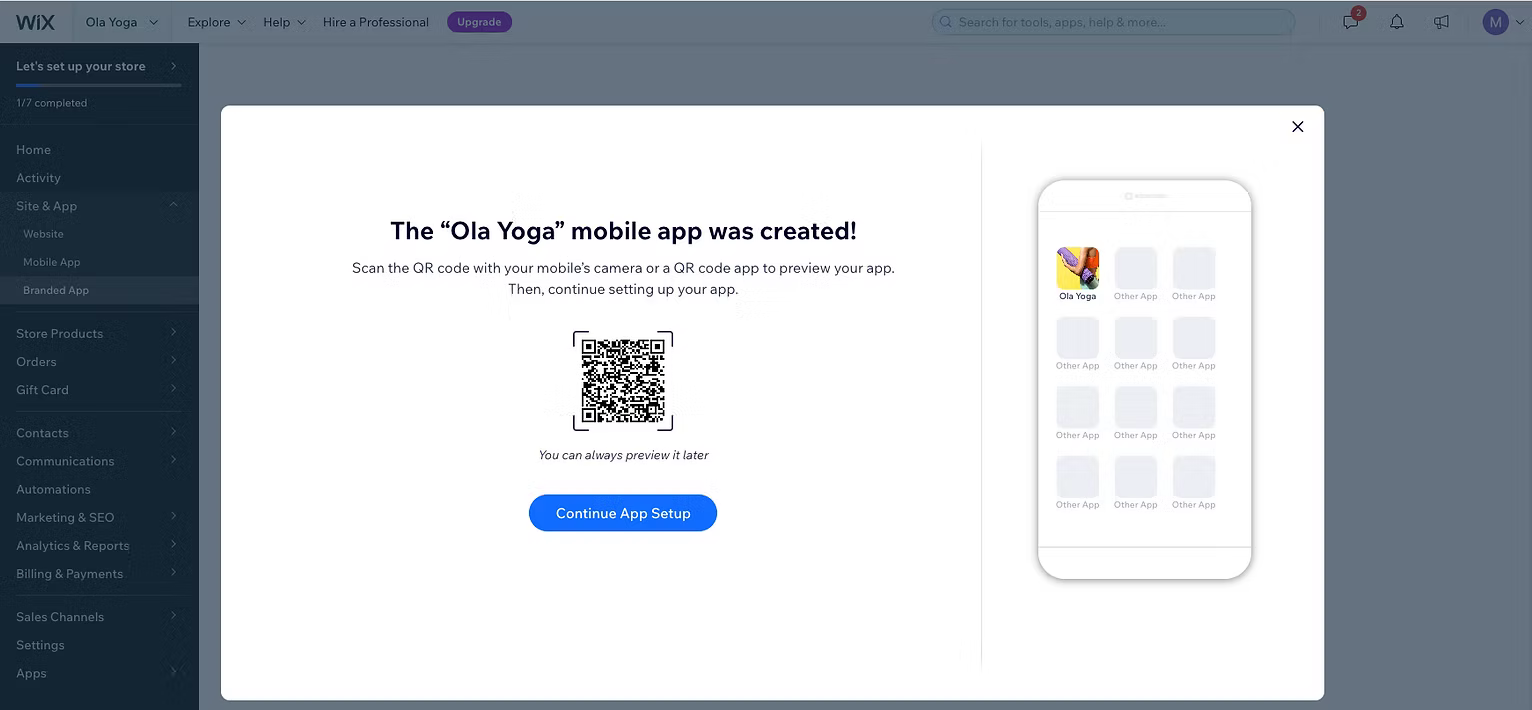Open the notifications bell
The height and width of the screenshot is (710, 1532).
click(x=1397, y=22)
